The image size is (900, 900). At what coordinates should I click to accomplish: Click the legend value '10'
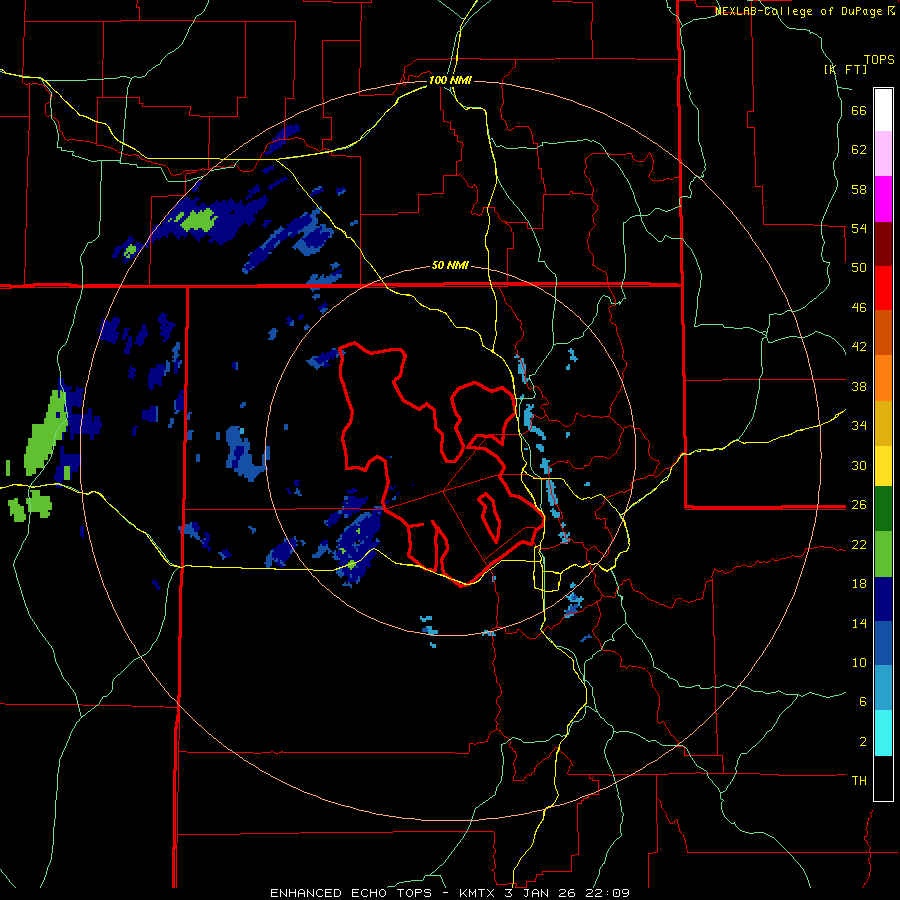point(859,662)
